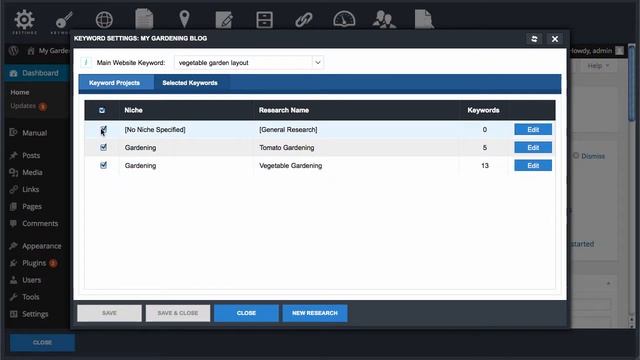Image resolution: width=640 pixels, height=360 pixels.
Task: Open Home in WordPress sidebar
Action: [20, 92]
